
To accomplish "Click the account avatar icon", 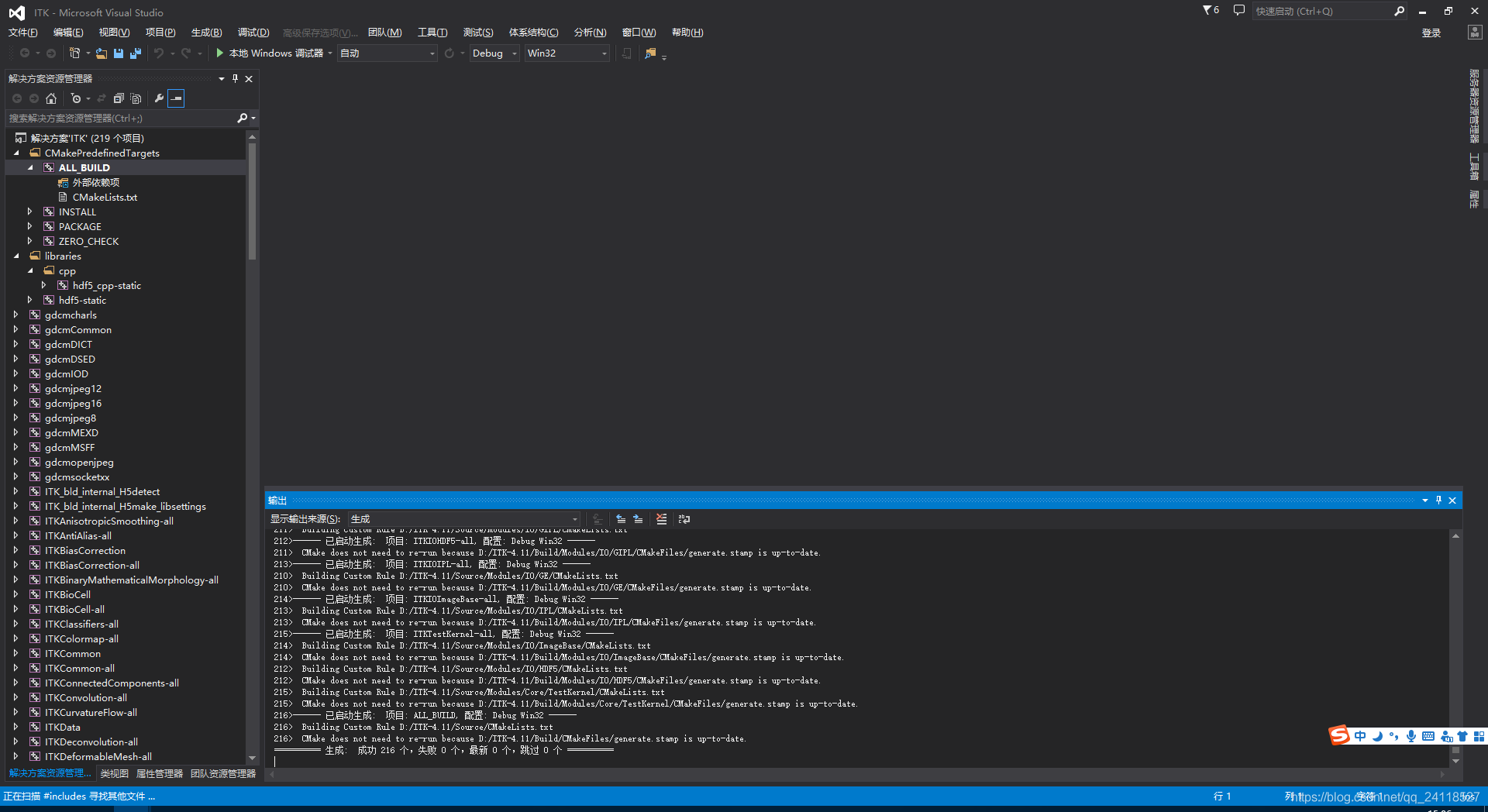I will tap(1474, 32).
